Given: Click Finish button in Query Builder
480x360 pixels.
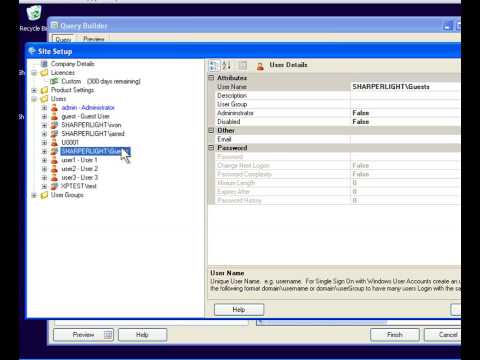Looking at the screenshot, I should point(395,335).
